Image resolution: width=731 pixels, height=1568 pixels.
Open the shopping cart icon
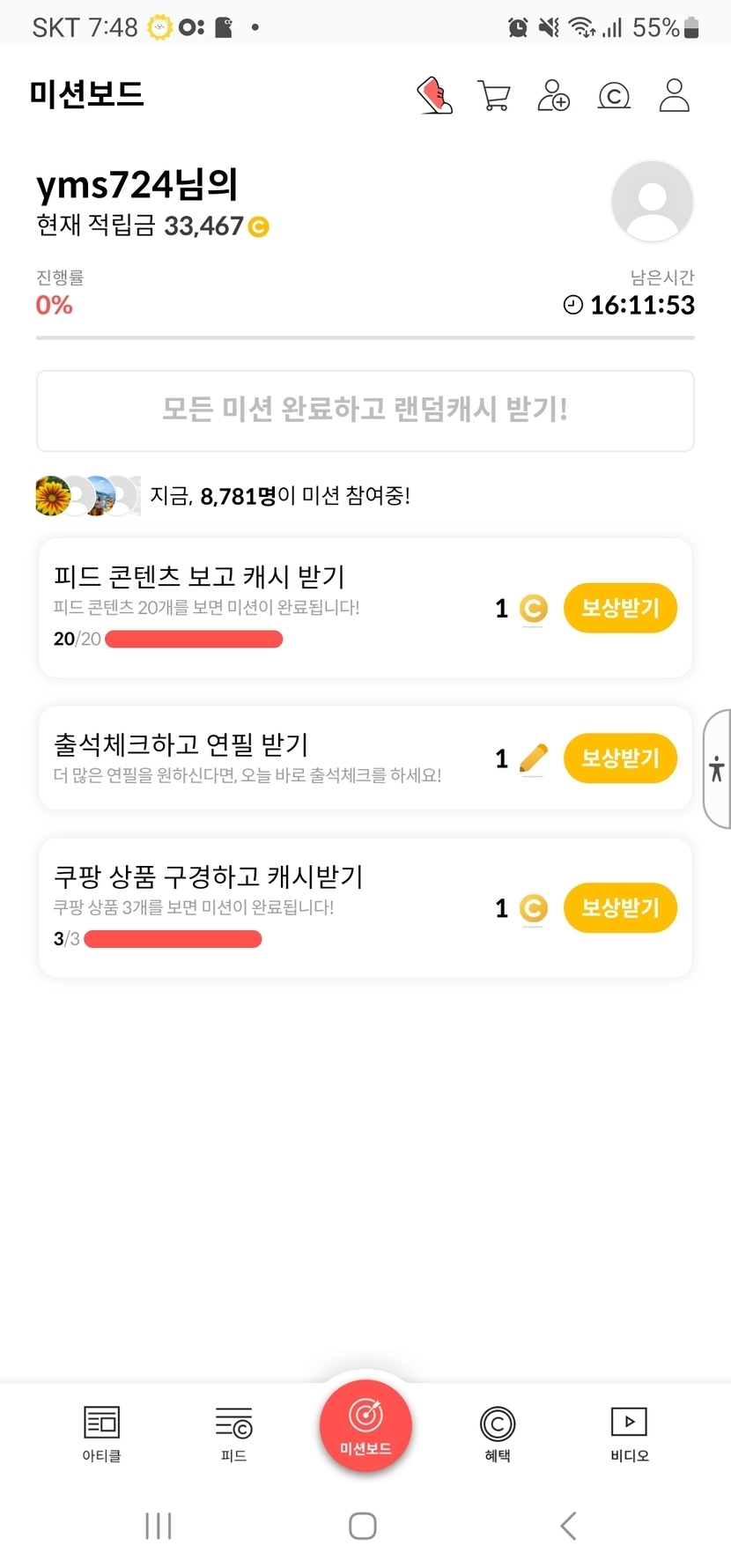click(x=494, y=95)
